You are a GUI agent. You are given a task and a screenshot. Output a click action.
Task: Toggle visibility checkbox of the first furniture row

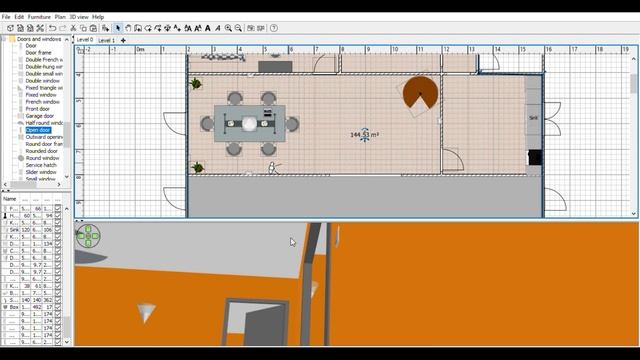tap(58, 209)
